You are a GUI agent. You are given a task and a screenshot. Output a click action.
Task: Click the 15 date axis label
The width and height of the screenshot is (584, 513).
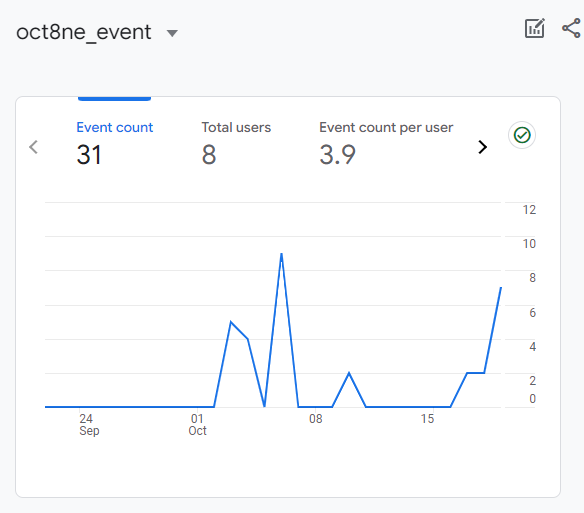point(427,419)
